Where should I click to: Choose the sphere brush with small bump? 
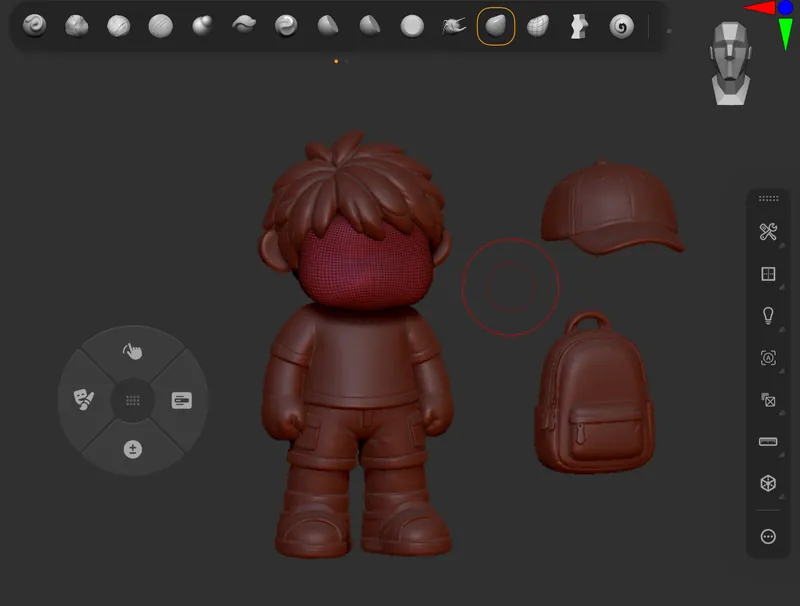tap(202, 26)
